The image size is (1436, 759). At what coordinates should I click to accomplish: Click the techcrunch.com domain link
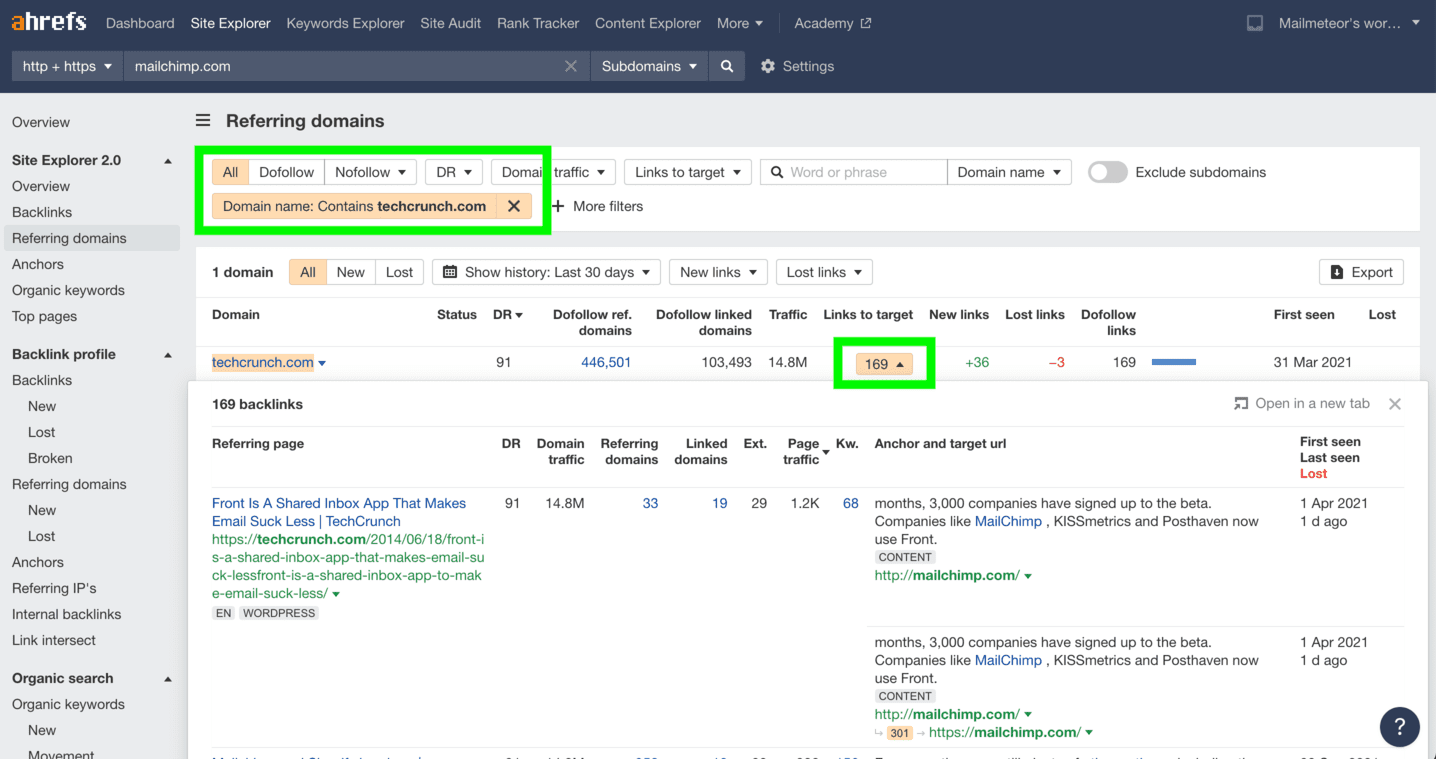pyautogui.click(x=263, y=362)
